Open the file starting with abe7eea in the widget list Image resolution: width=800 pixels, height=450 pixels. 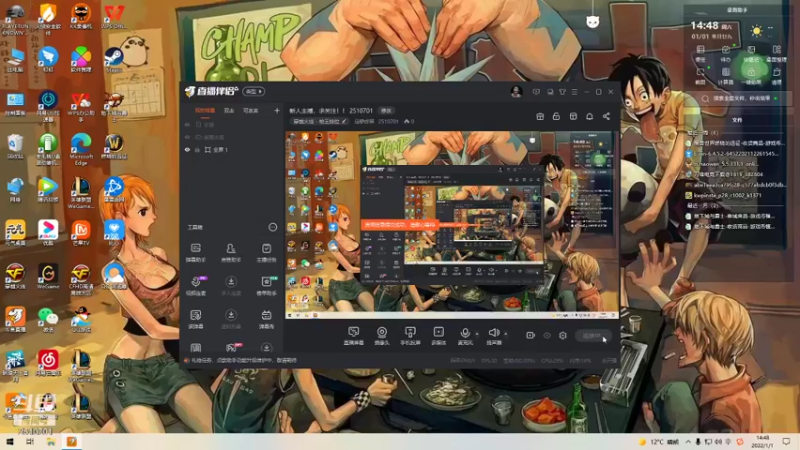(735, 185)
